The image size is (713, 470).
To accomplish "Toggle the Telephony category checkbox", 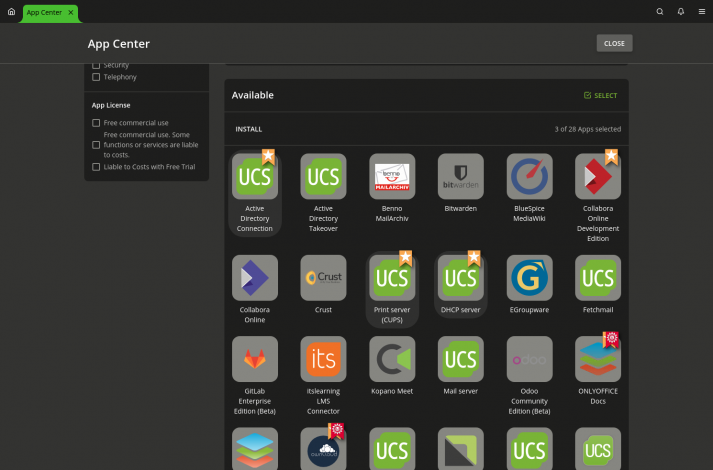I will tap(96, 77).
